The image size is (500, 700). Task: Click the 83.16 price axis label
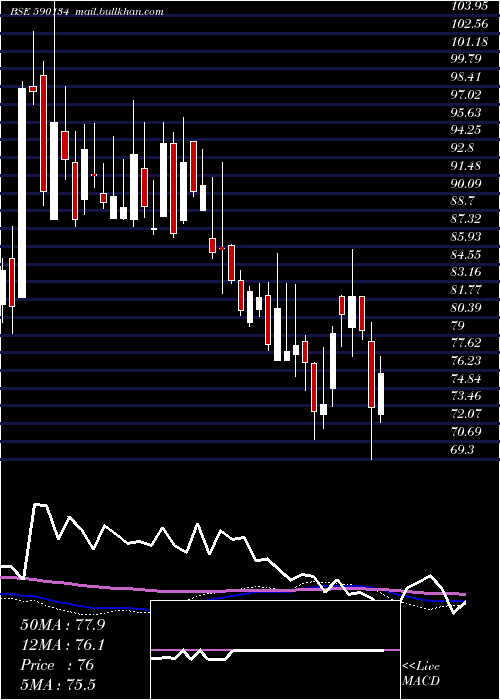(467, 272)
